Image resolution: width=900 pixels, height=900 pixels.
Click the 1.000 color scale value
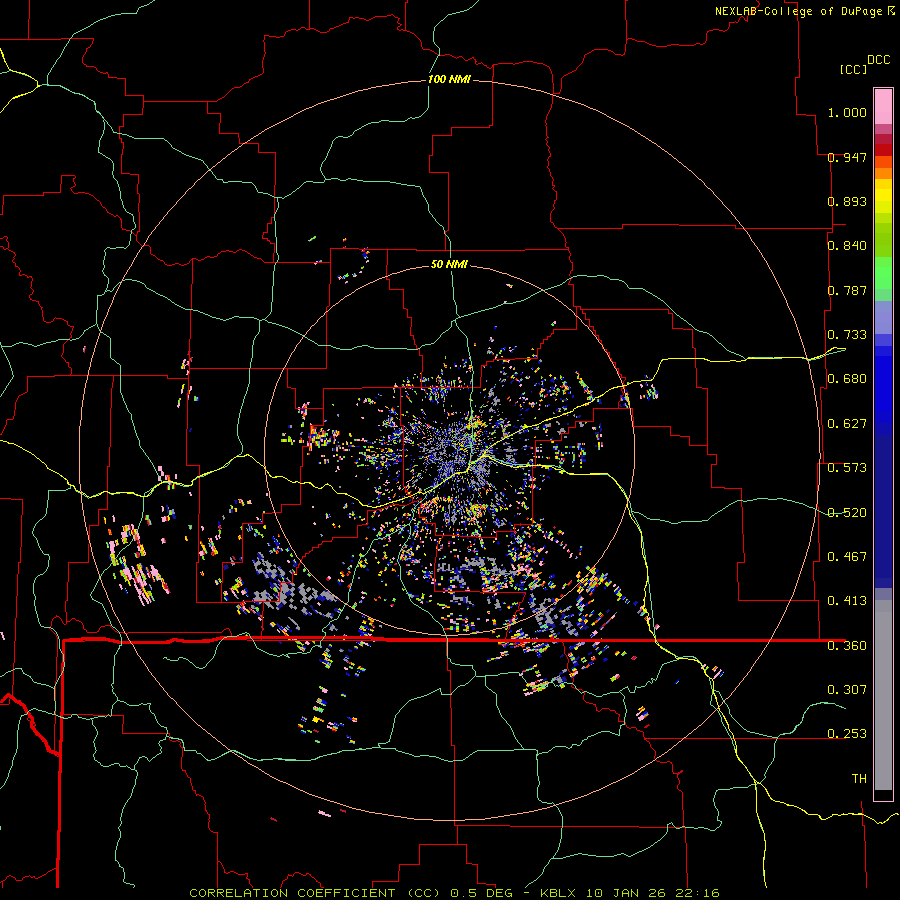click(x=847, y=112)
